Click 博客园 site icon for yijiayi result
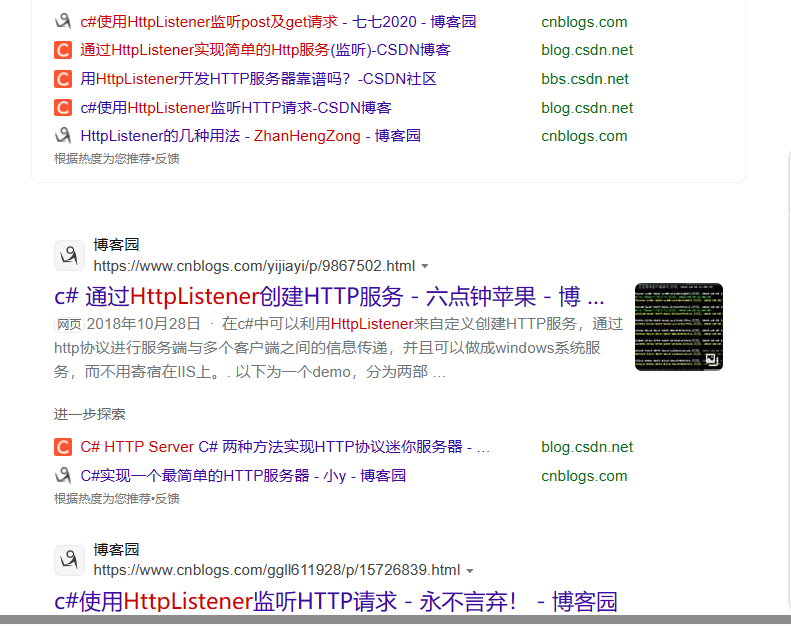791x626 pixels. click(x=69, y=255)
